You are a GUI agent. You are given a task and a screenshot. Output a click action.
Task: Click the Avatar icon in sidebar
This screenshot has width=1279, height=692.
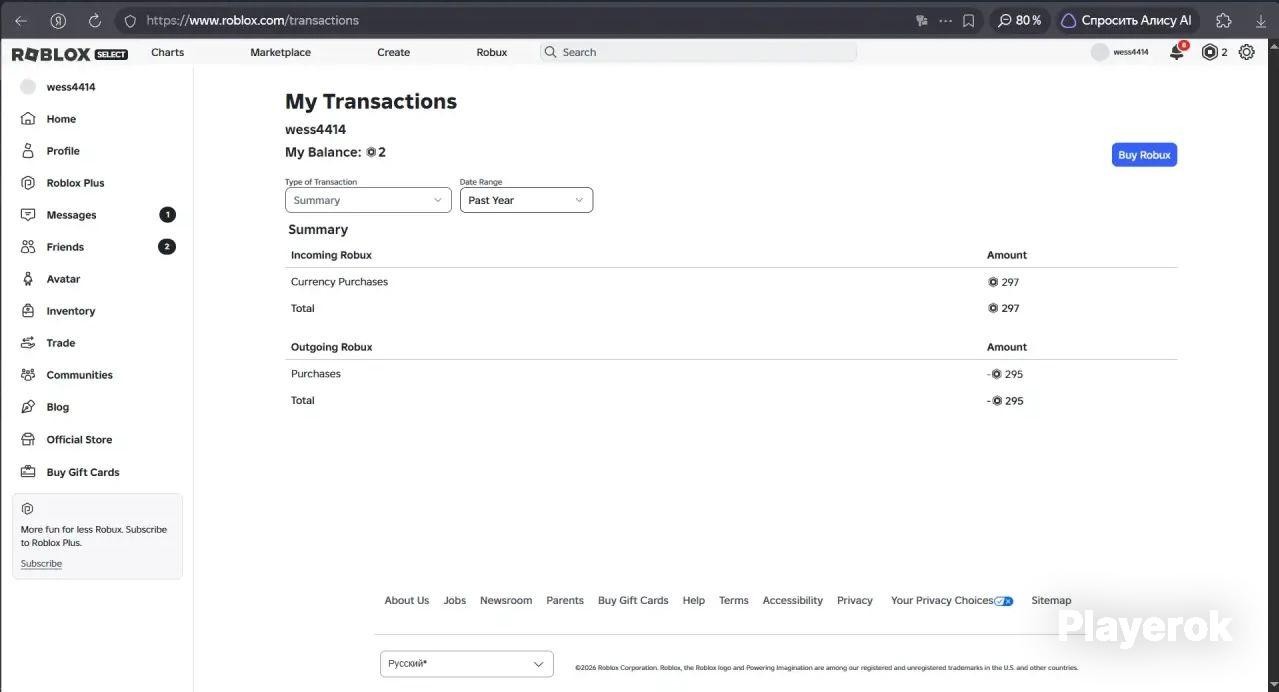coord(28,279)
